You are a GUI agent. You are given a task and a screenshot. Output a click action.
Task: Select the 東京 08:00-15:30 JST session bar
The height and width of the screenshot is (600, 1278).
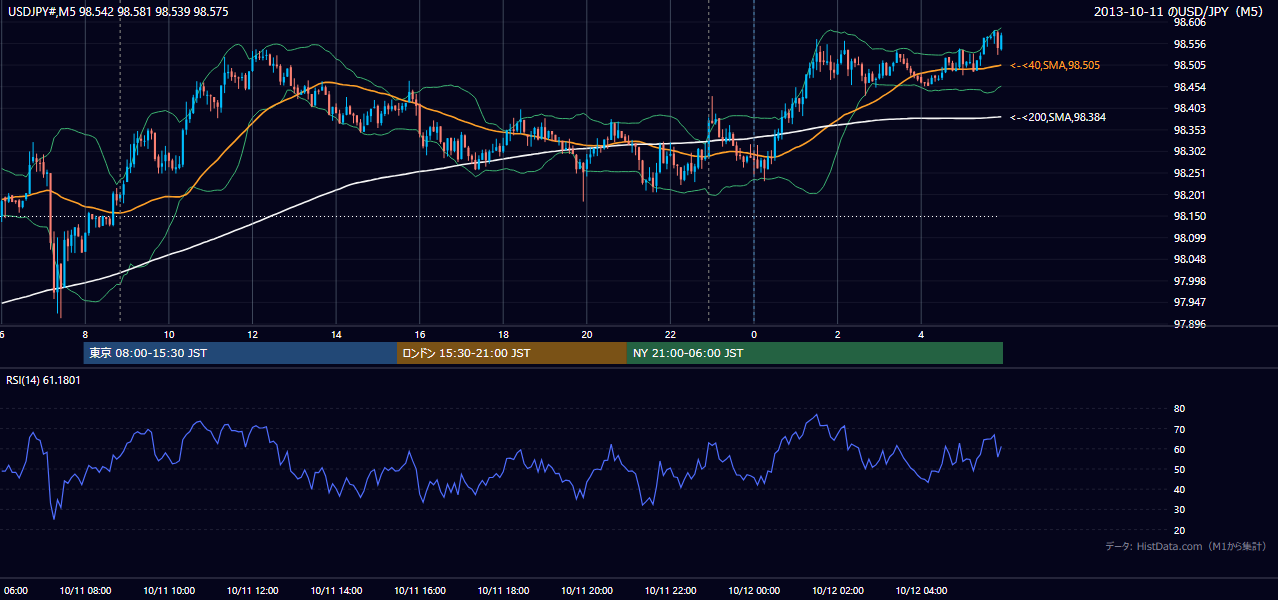point(240,353)
